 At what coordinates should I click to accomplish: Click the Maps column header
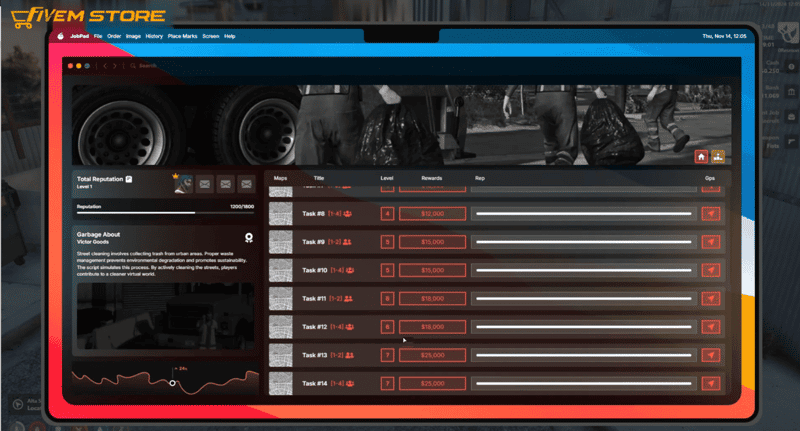280,178
